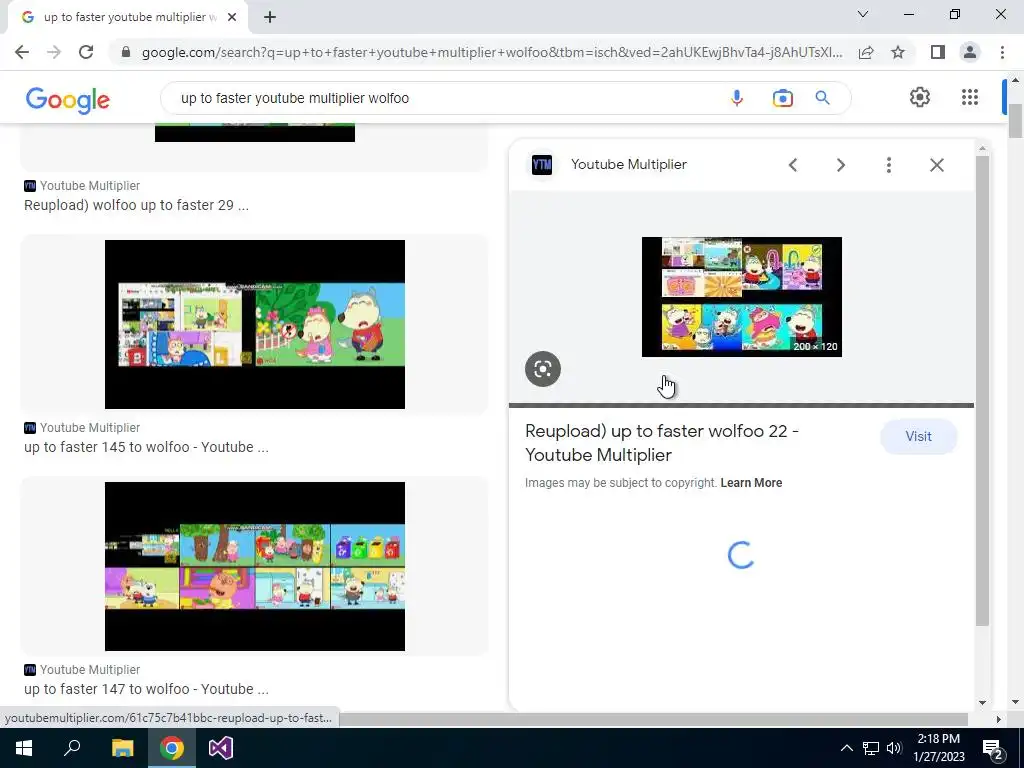Open the taskbar clock showing 2:18 PM
The height and width of the screenshot is (768, 1024).
point(938,748)
